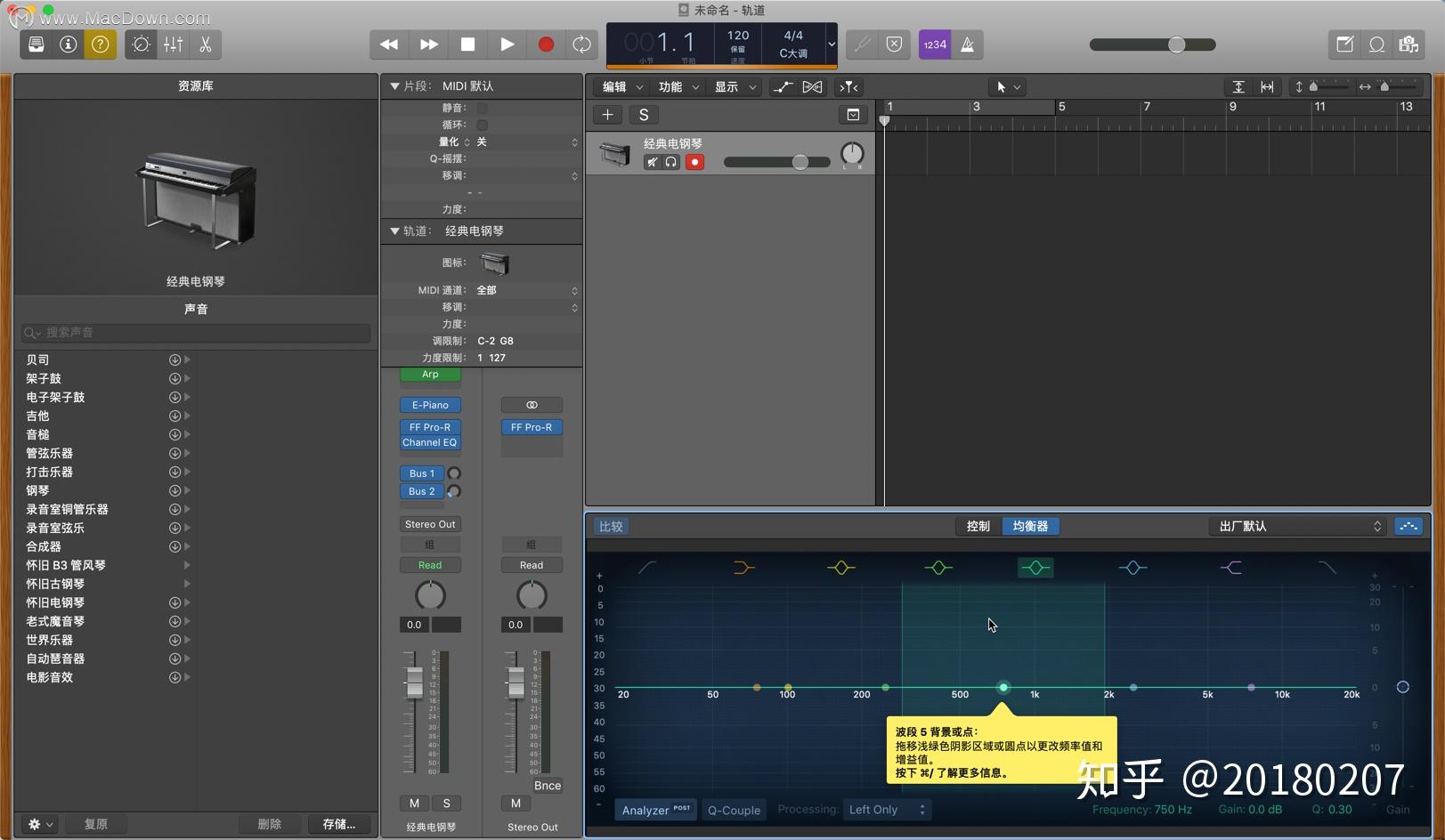Open left channel strip Read automation menu
1445x840 pixels.
point(430,565)
